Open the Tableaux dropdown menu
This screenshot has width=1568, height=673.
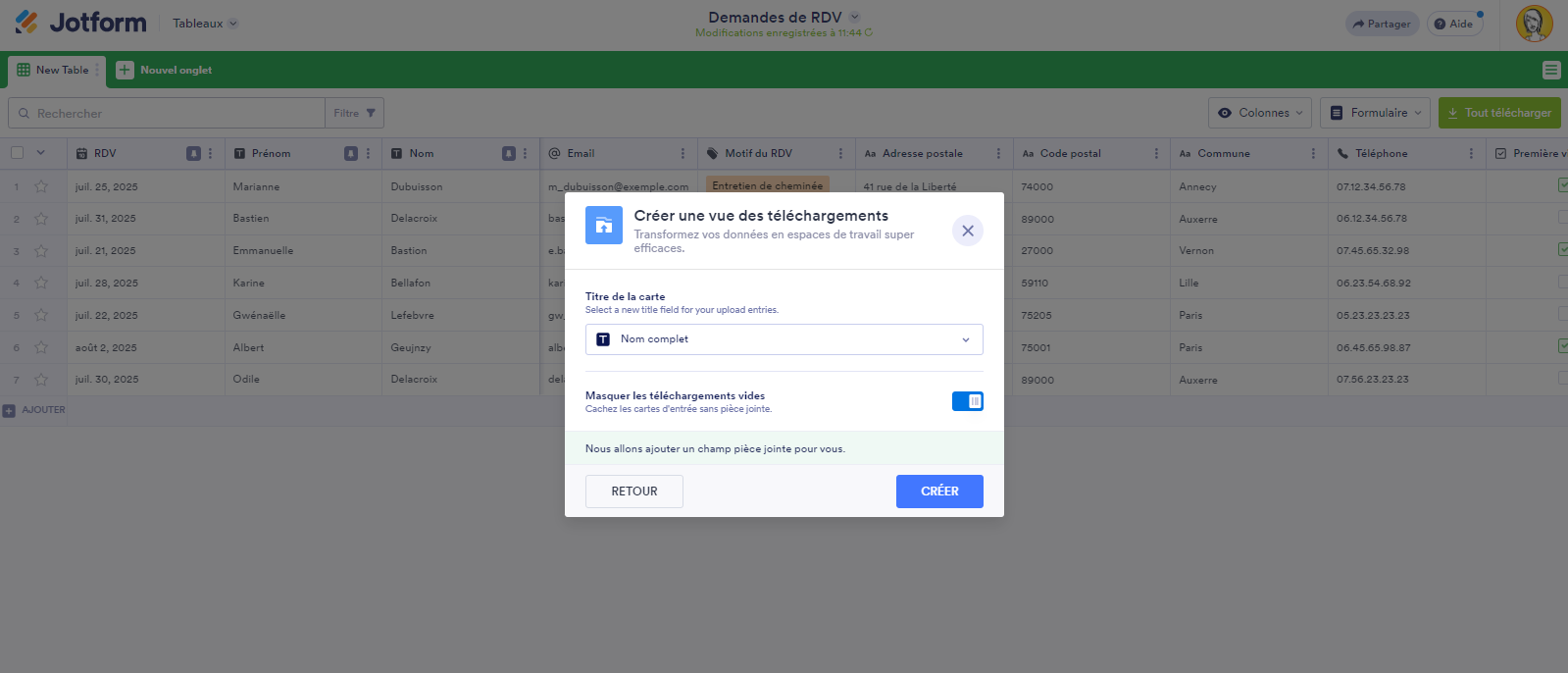click(205, 24)
